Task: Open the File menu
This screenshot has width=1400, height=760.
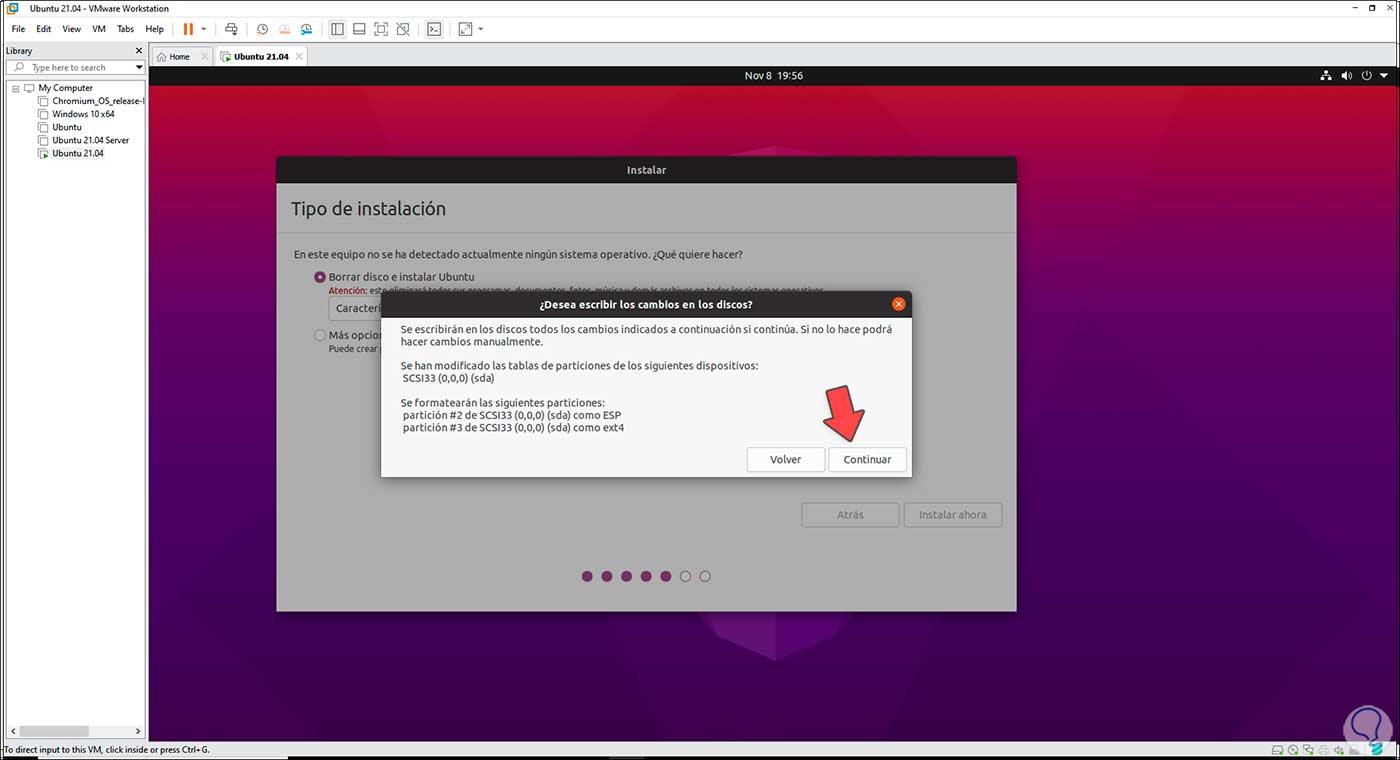Action: (x=18, y=29)
